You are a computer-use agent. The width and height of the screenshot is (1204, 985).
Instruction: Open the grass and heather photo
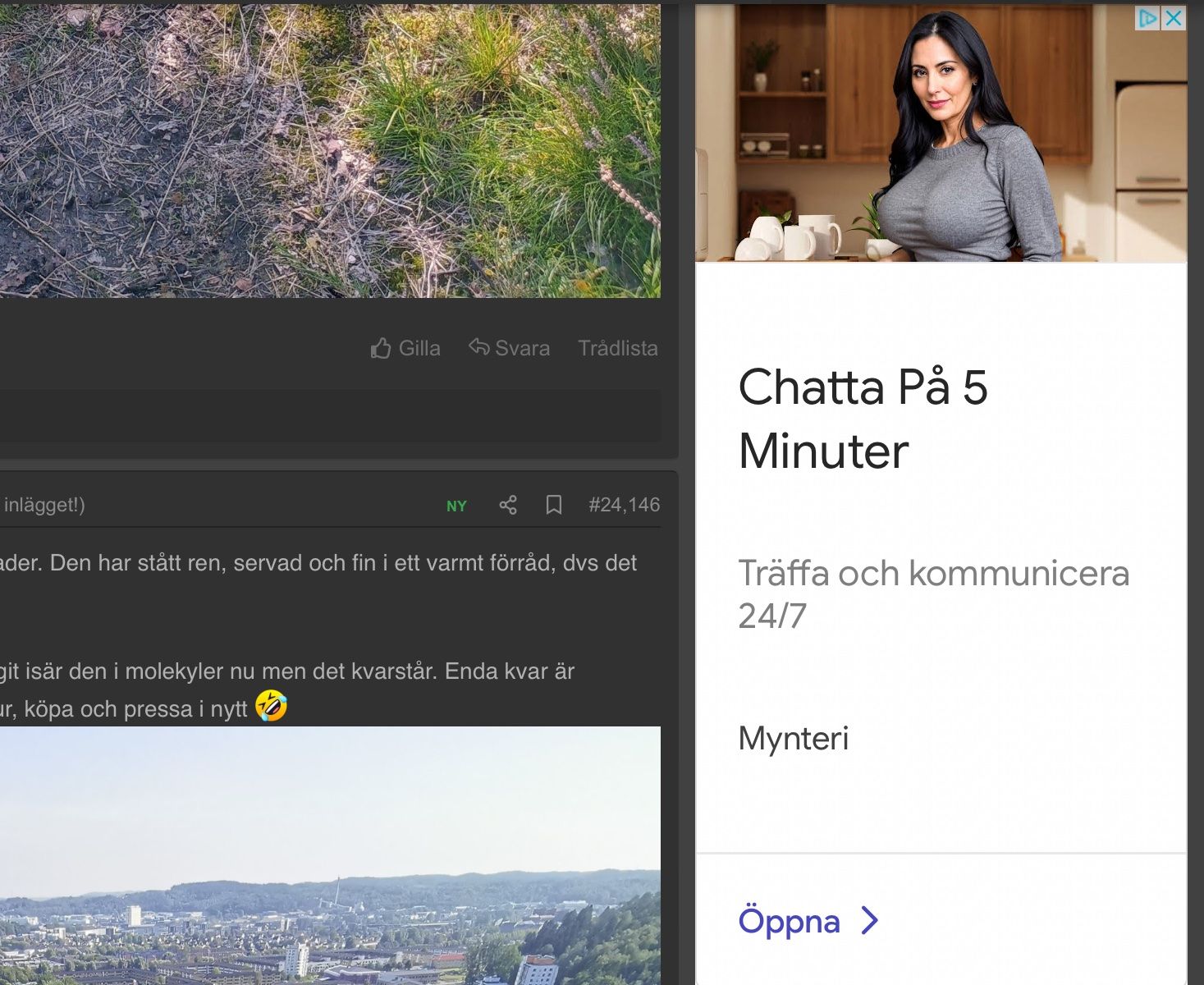[328, 148]
